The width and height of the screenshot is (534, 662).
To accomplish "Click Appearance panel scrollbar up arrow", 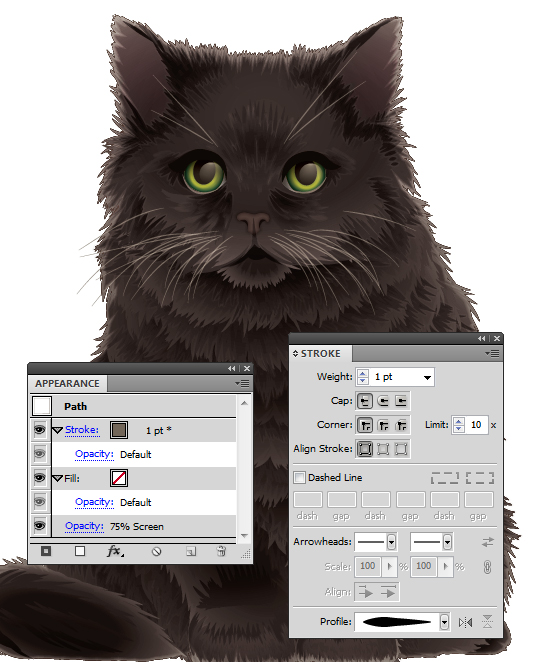I will coord(244,403).
